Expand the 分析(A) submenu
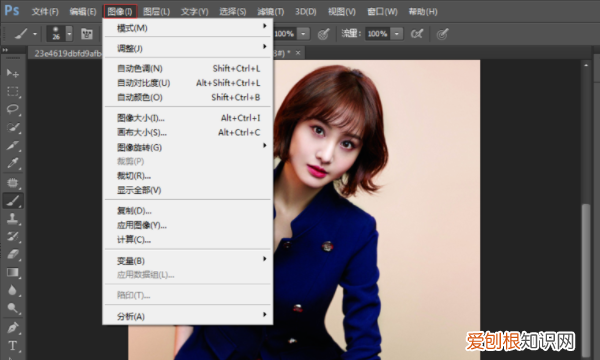The height and width of the screenshot is (360, 600). click(x=188, y=316)
